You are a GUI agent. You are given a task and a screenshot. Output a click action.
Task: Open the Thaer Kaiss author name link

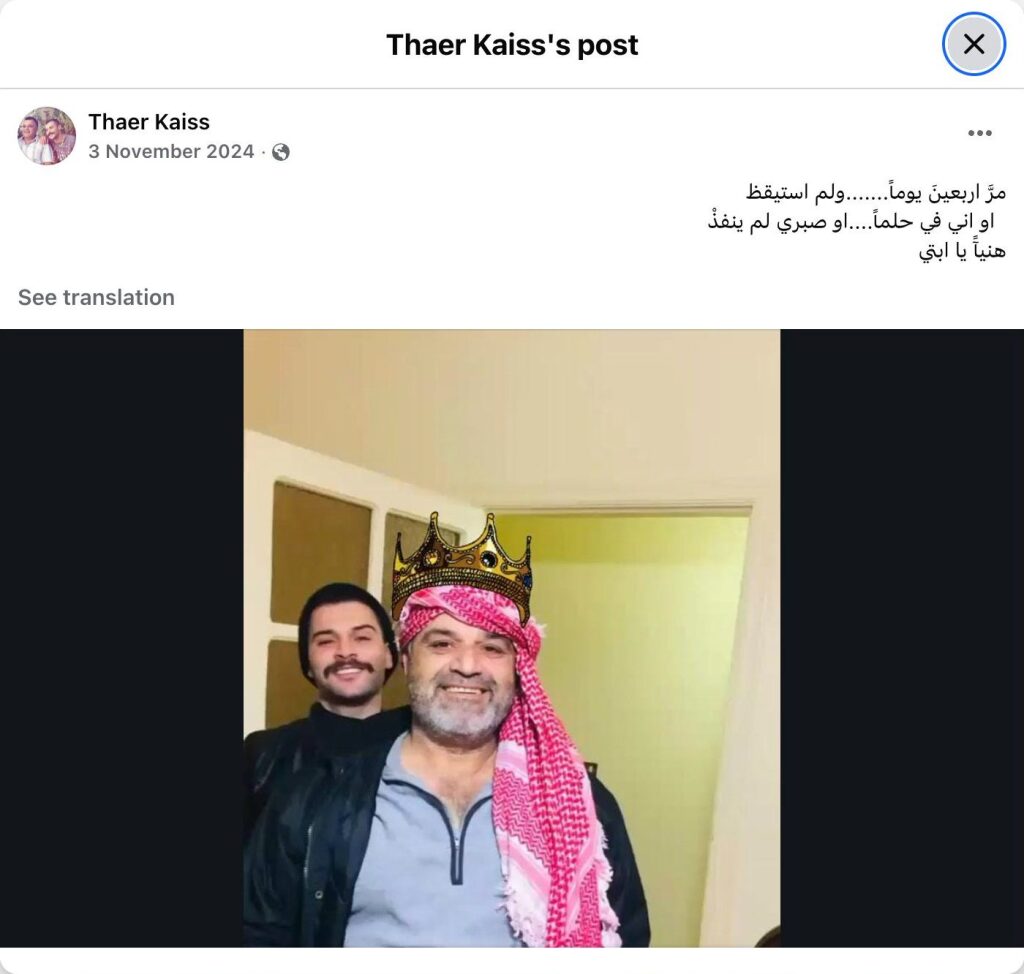(149, 122)
